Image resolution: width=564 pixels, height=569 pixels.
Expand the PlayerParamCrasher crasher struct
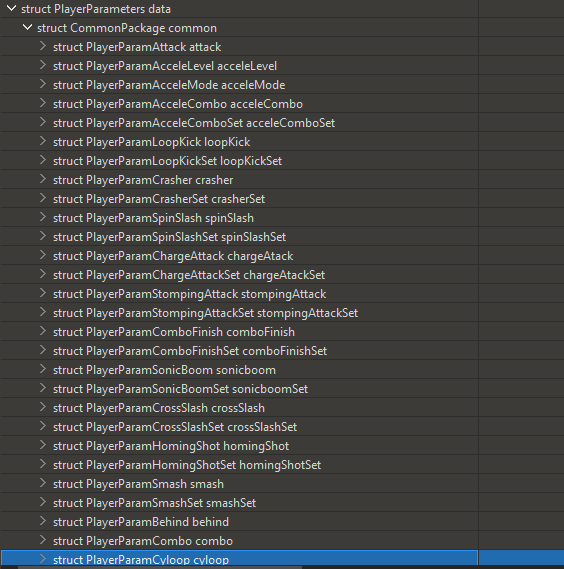click(x=43, y=179)
